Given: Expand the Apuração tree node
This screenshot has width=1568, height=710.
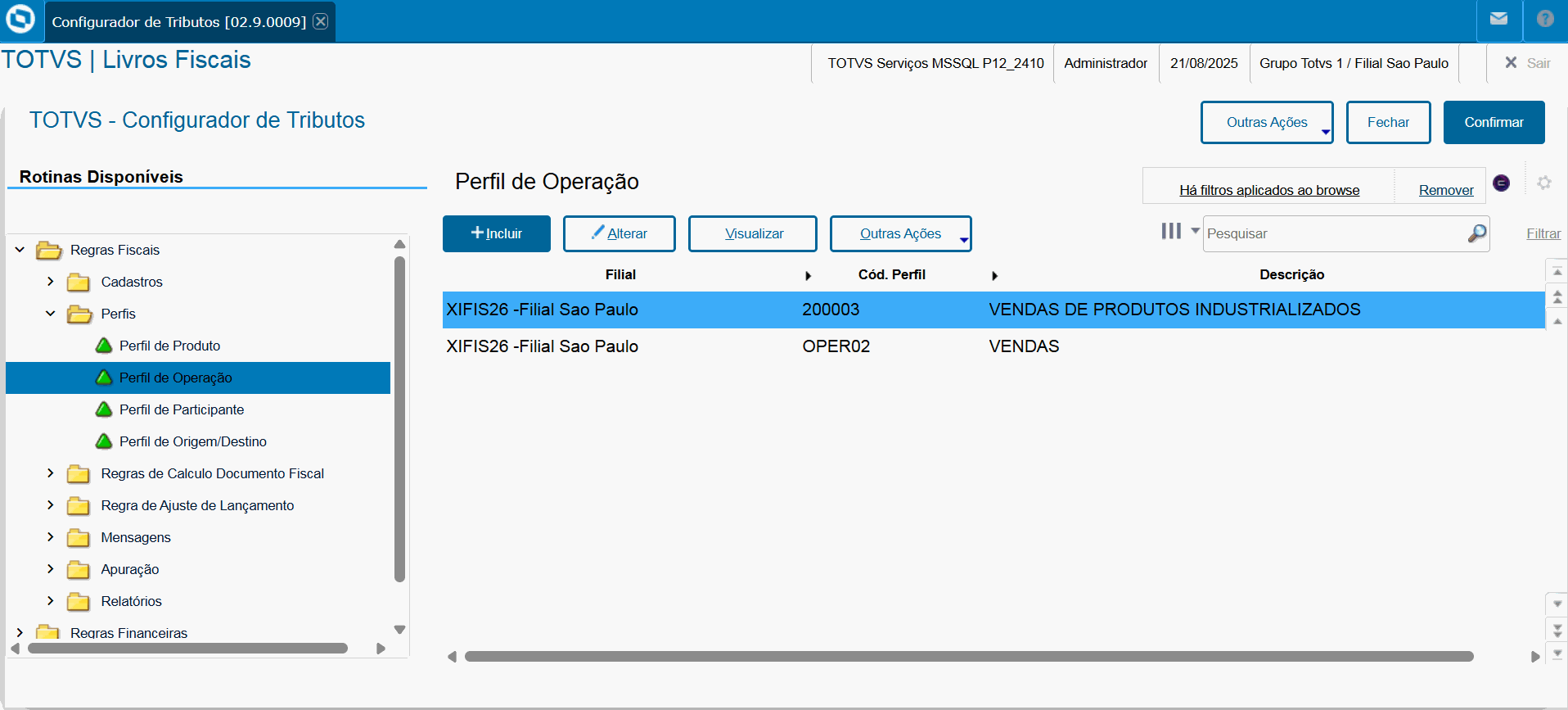Looking at the screenshot, I should click(51, 569).
